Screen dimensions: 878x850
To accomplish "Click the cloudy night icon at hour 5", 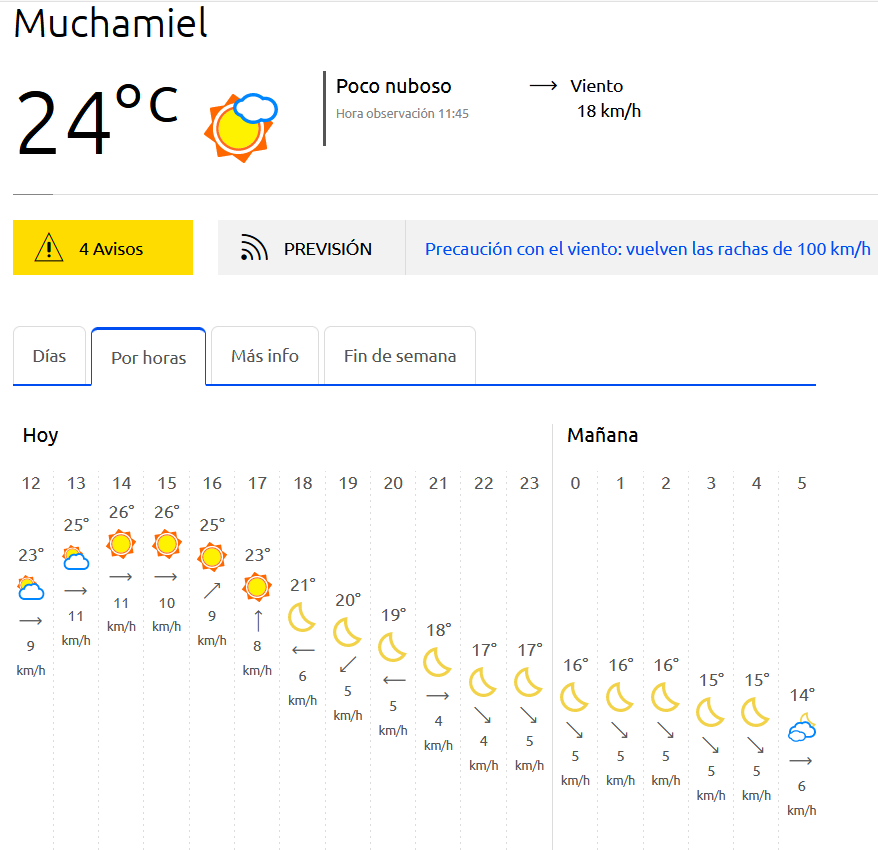I will click(x=802, y=730).
